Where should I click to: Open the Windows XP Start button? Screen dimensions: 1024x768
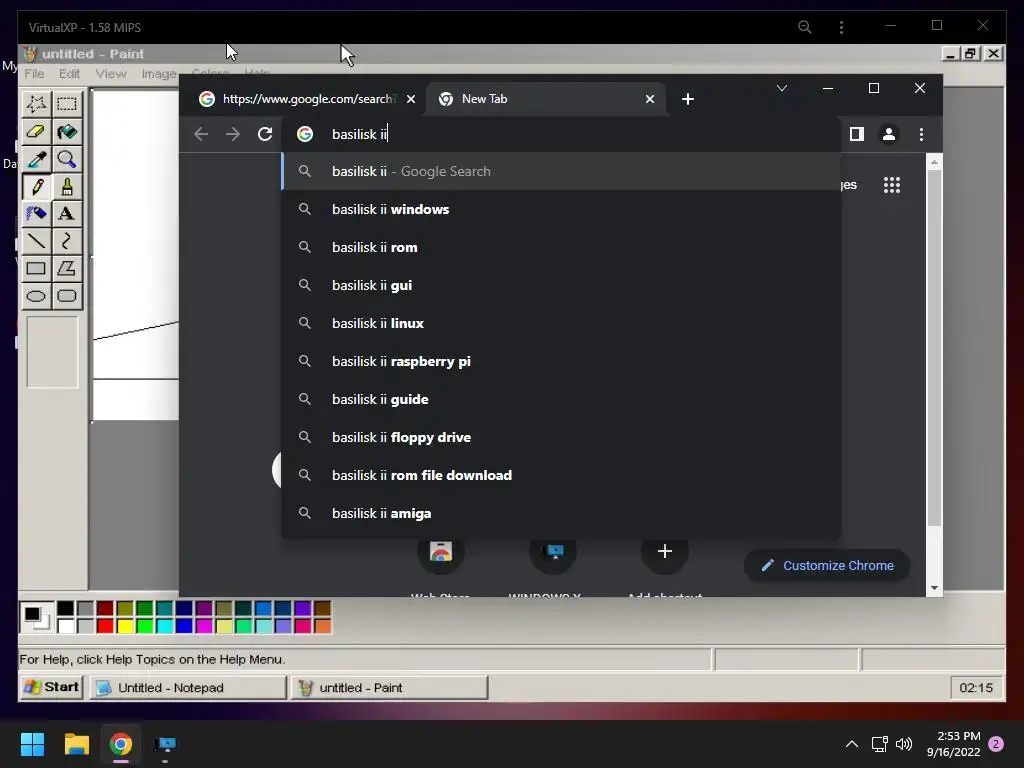pyautogui.click(x=52, y=687)
